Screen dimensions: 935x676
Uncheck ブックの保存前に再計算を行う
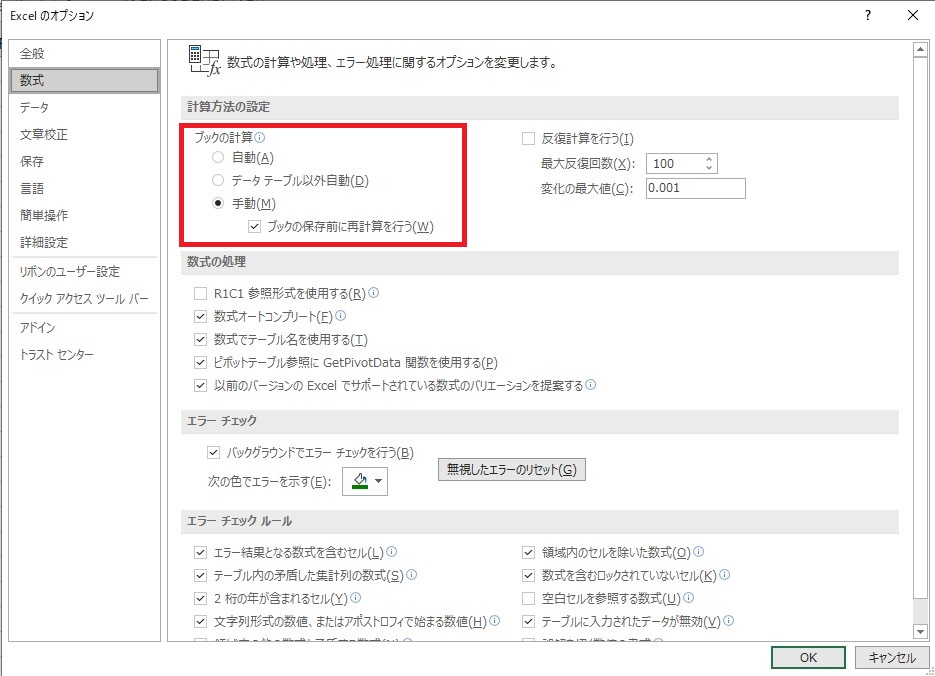tap(255, 227)
